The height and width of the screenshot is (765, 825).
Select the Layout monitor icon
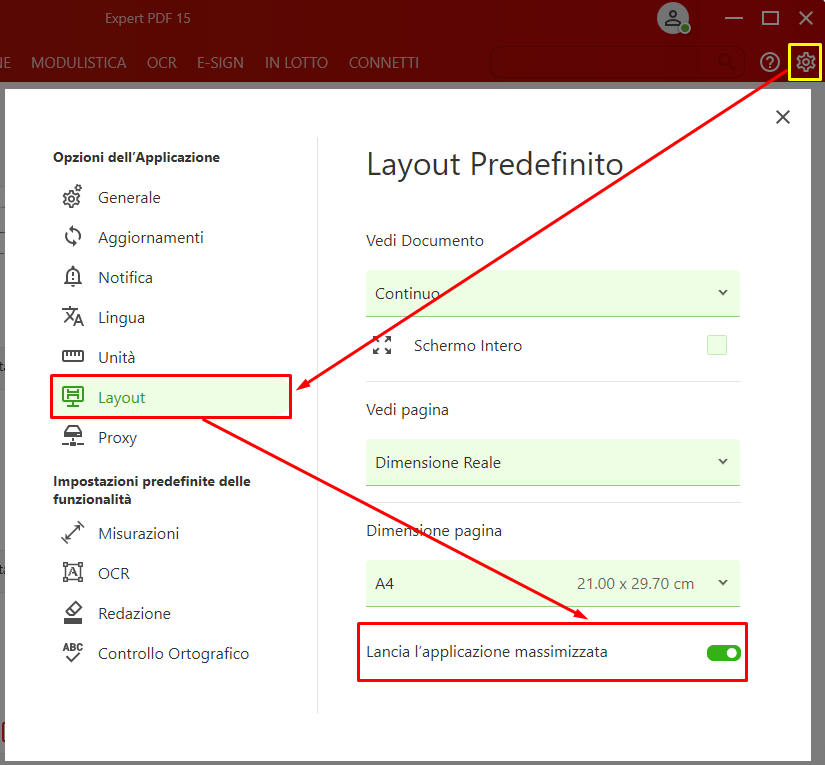73,397
